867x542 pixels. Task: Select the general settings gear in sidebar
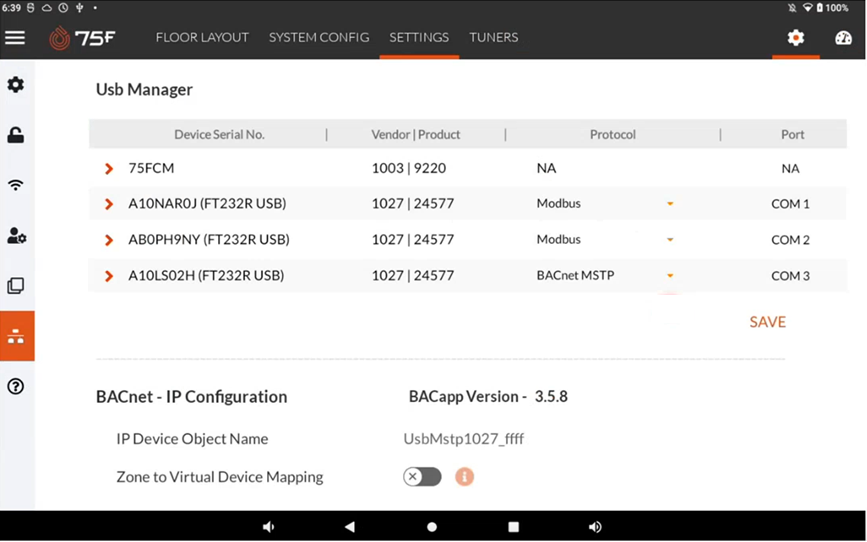tap(15, 85)
